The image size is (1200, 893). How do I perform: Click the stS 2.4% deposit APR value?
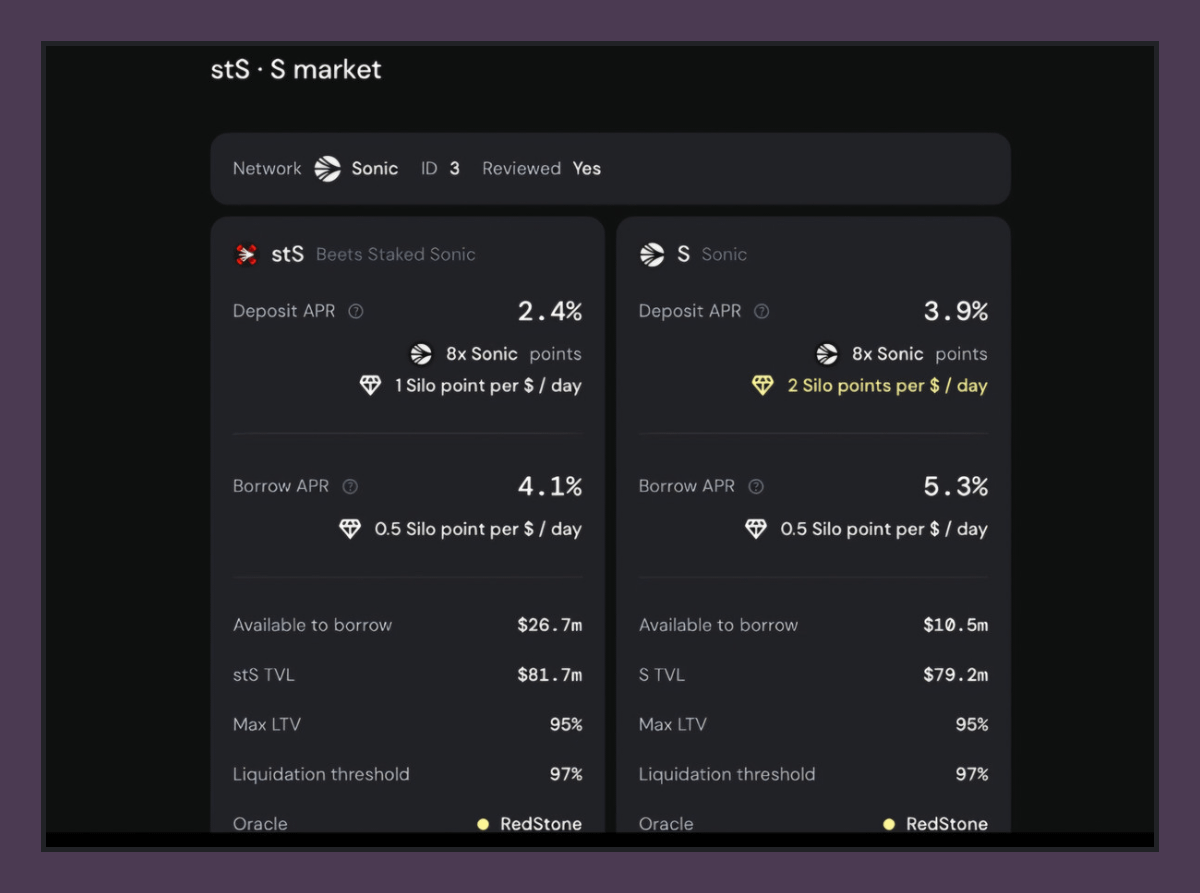pyautogui.click(x=549, y=312)
